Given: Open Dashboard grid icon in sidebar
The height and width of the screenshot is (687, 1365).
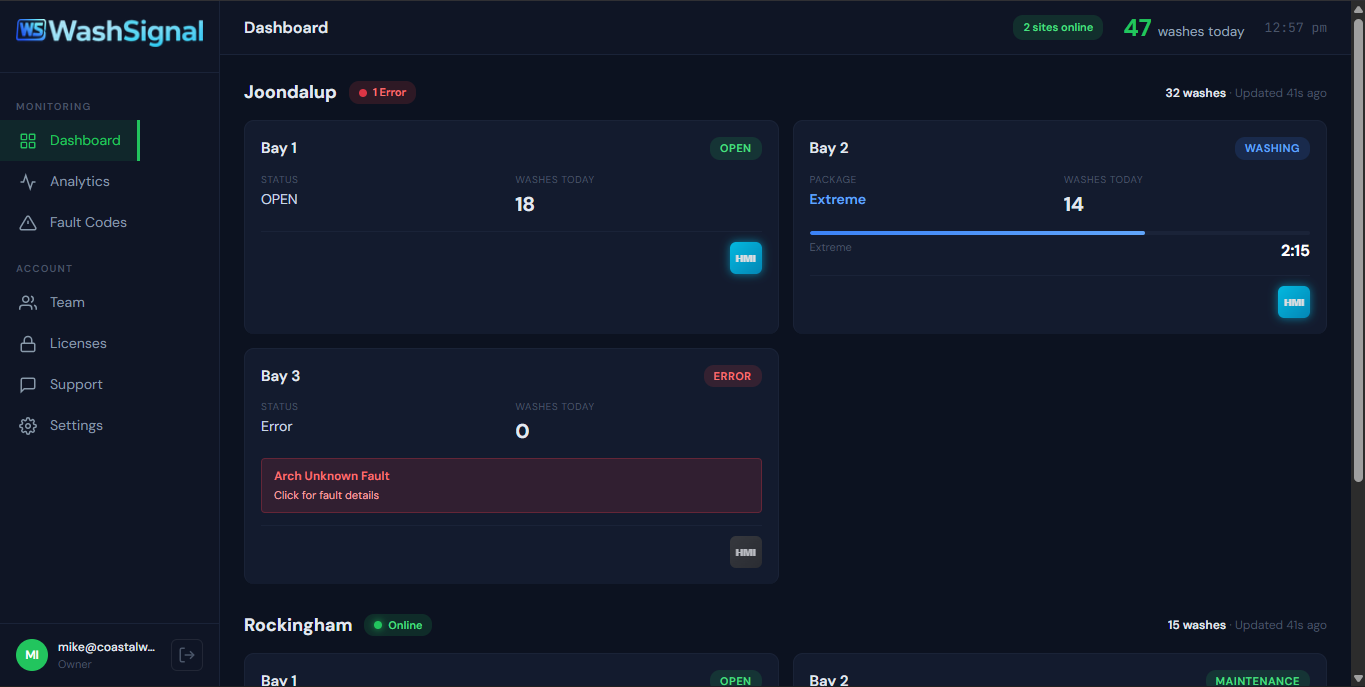Looking at the screenshot, I should pyautogui.click(x=28, y=141).
